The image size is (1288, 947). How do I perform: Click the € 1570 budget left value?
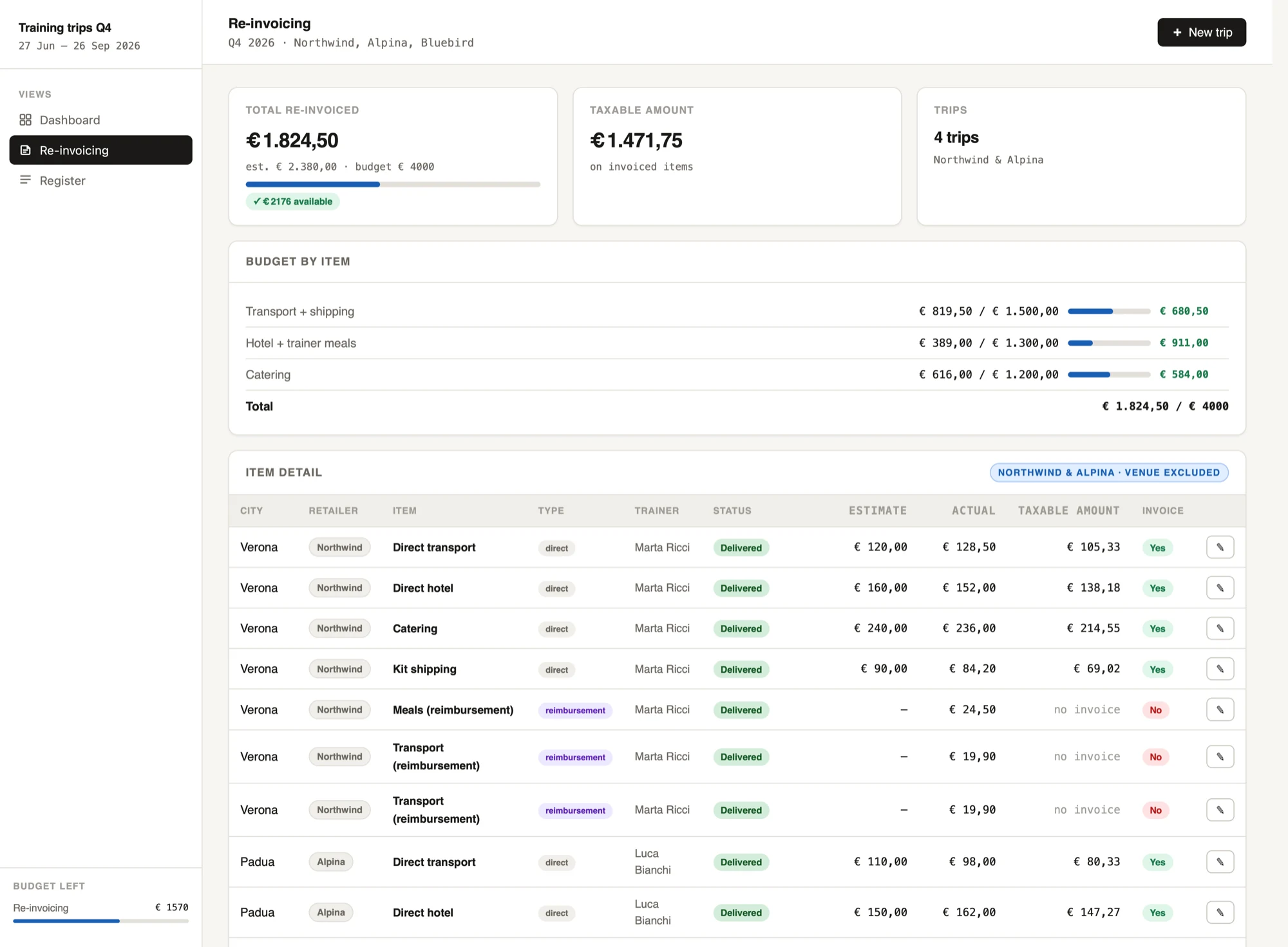click(x=172, y=908)
